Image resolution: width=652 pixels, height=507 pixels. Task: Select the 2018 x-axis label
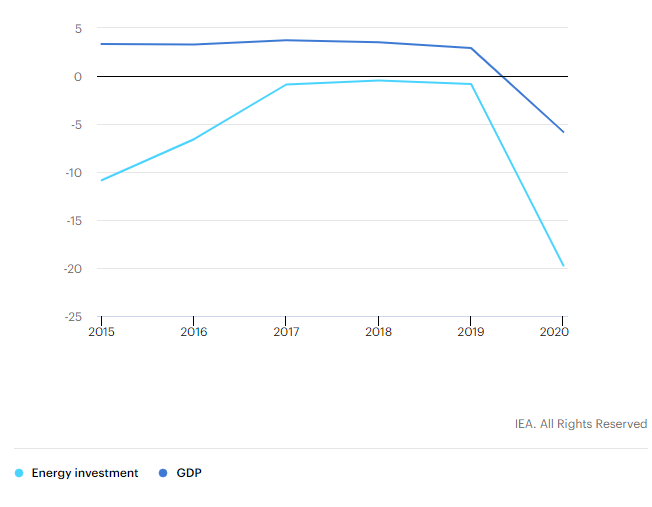point(378,330)
